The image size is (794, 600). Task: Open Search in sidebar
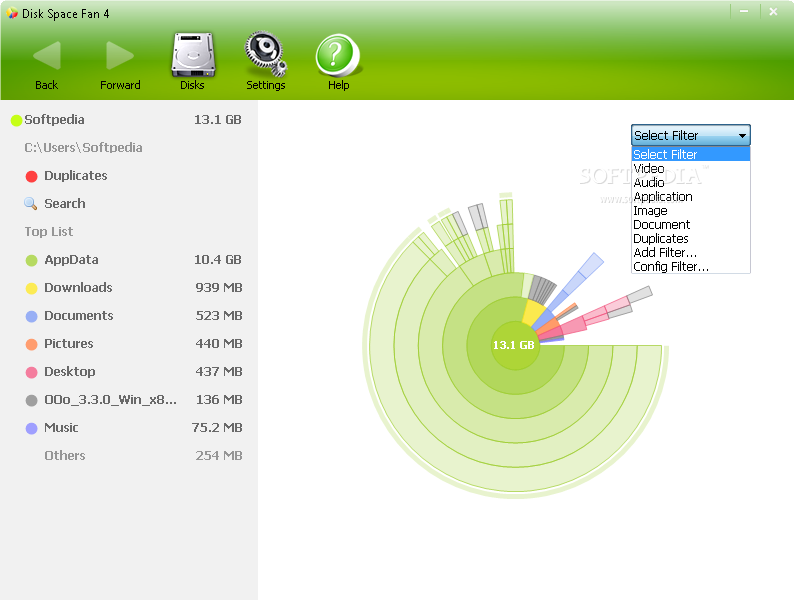(65, 204)
